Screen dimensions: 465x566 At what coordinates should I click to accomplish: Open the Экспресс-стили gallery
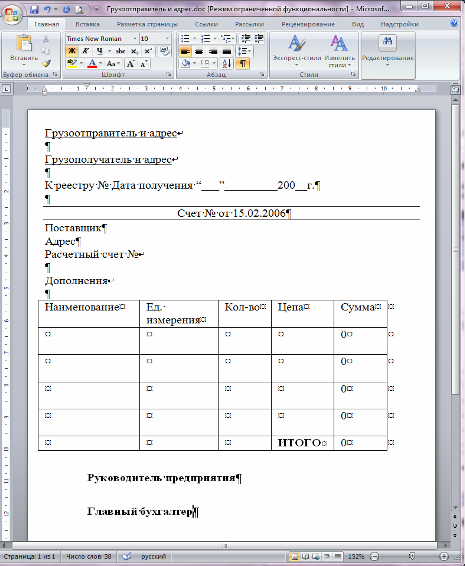[297, 51]
